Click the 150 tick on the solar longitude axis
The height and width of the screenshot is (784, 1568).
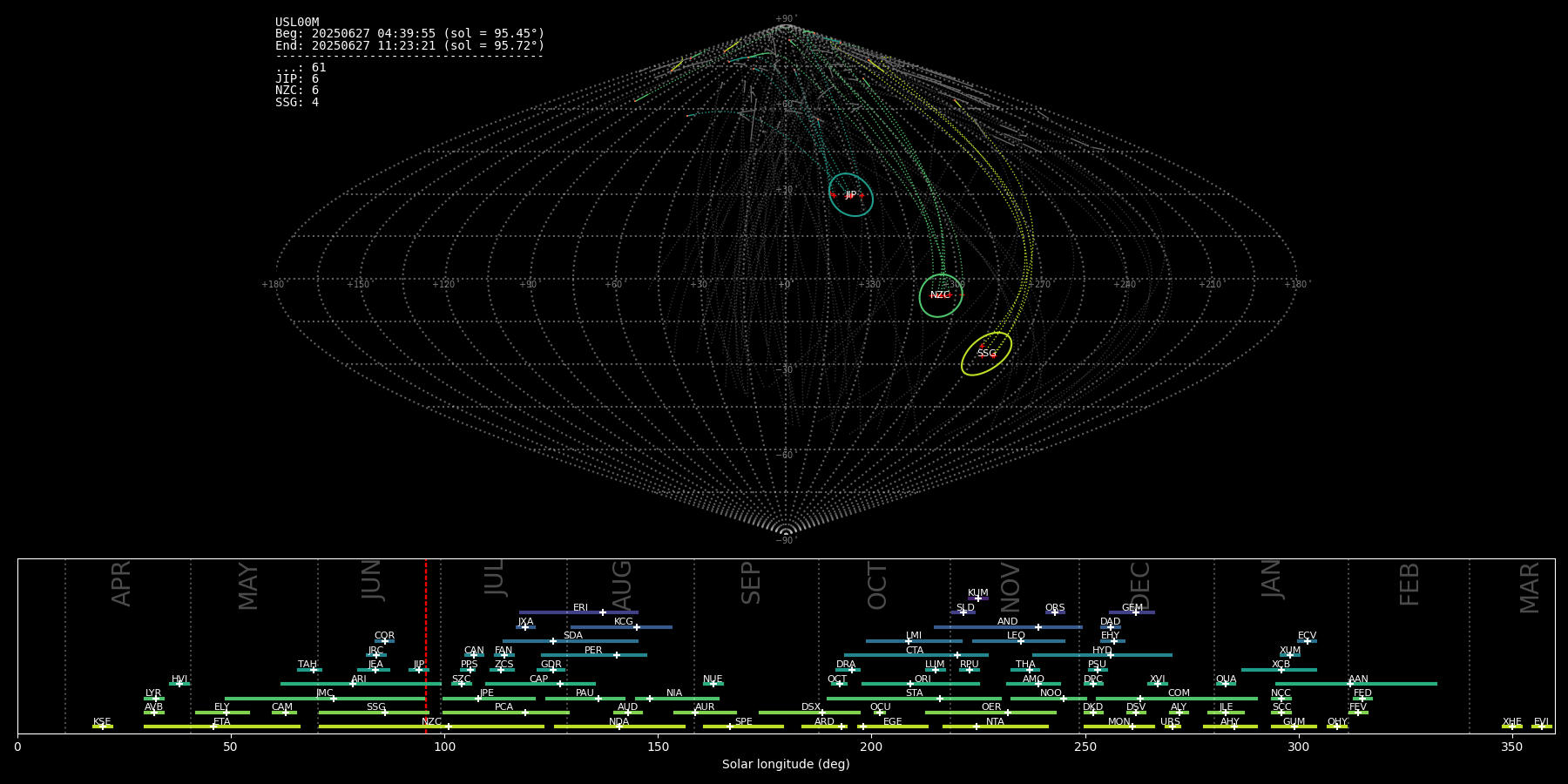658,747
